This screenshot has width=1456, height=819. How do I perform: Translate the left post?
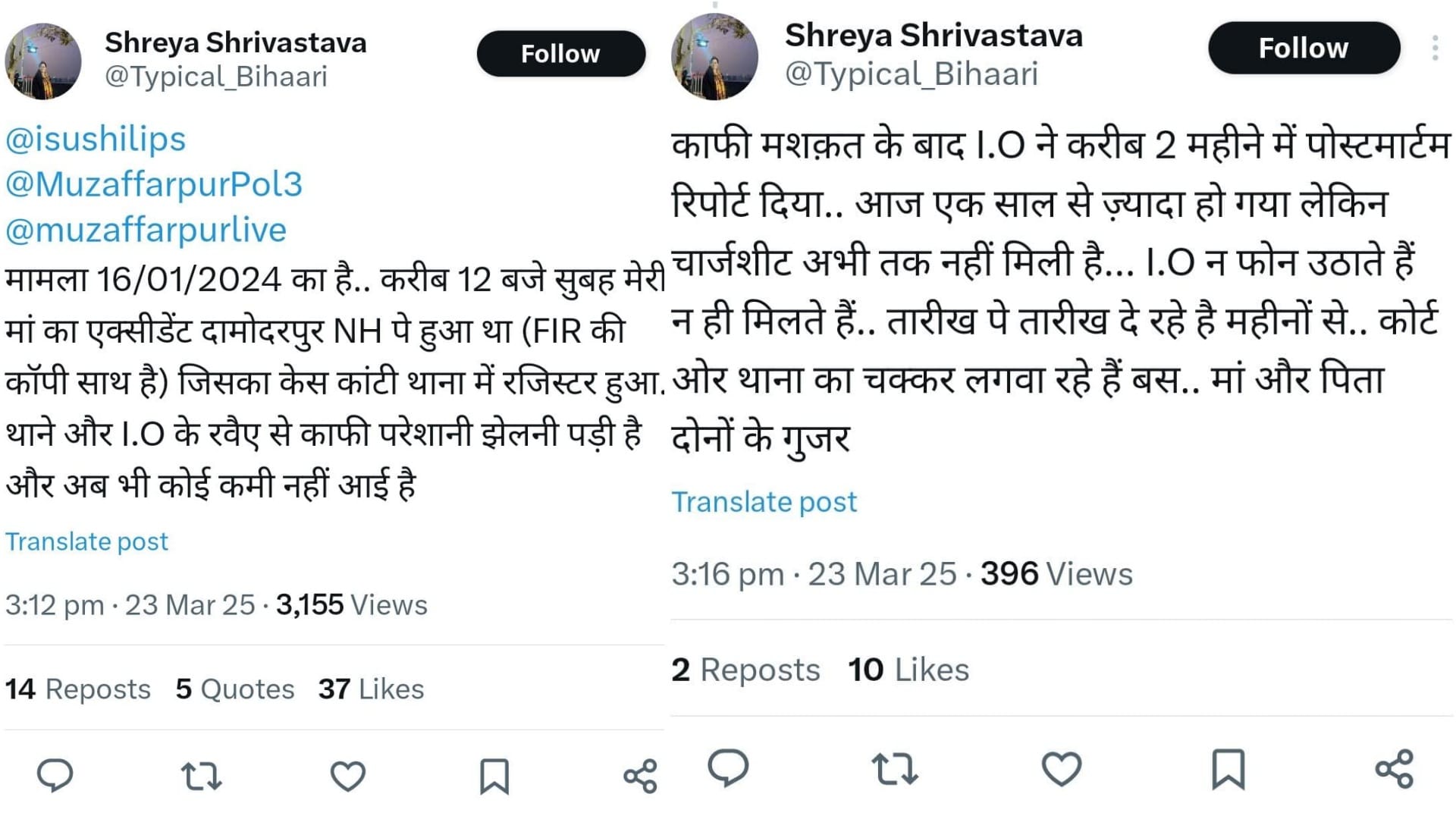[86, 541]
